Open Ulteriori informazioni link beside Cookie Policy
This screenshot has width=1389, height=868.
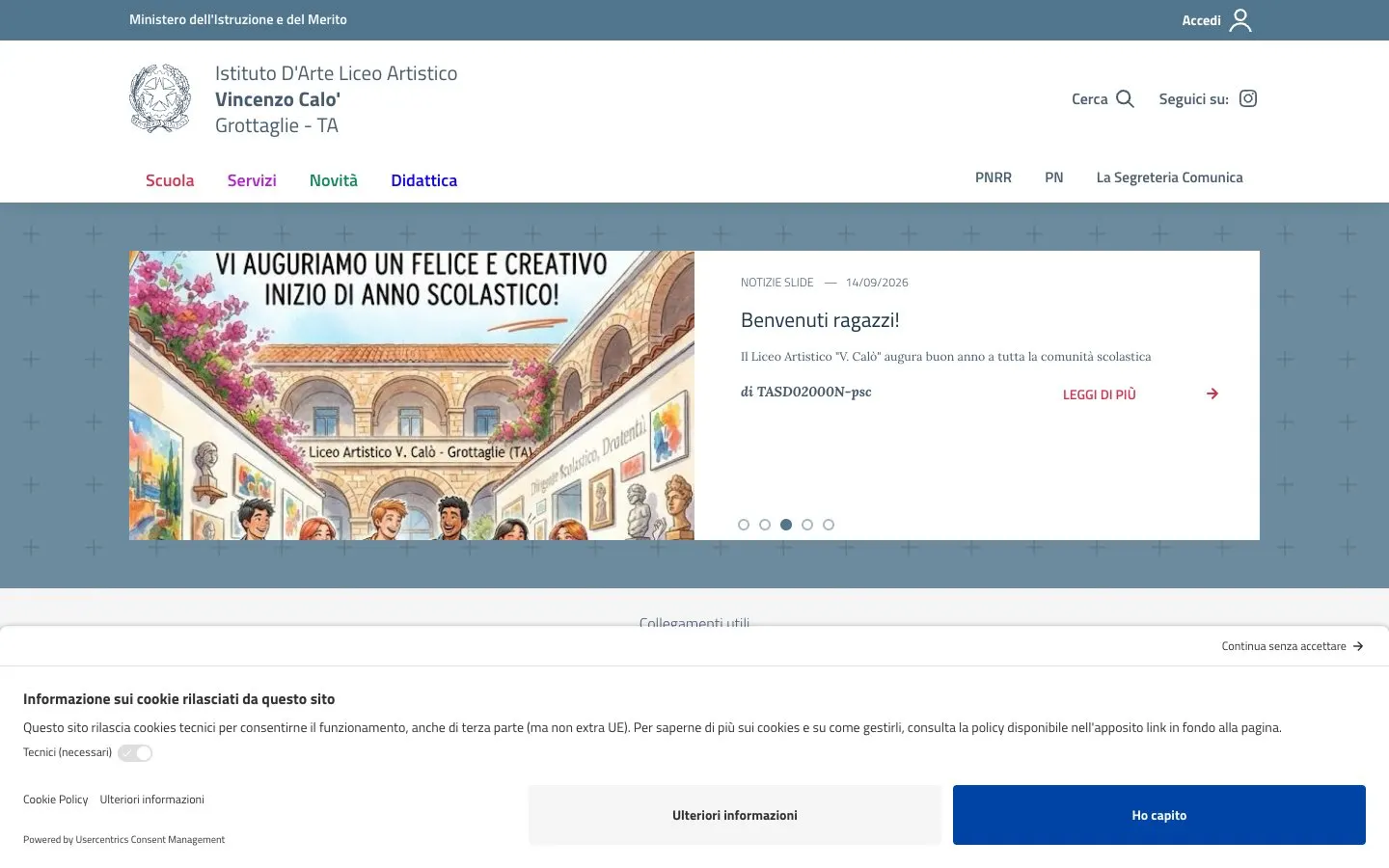coord(152,800)
